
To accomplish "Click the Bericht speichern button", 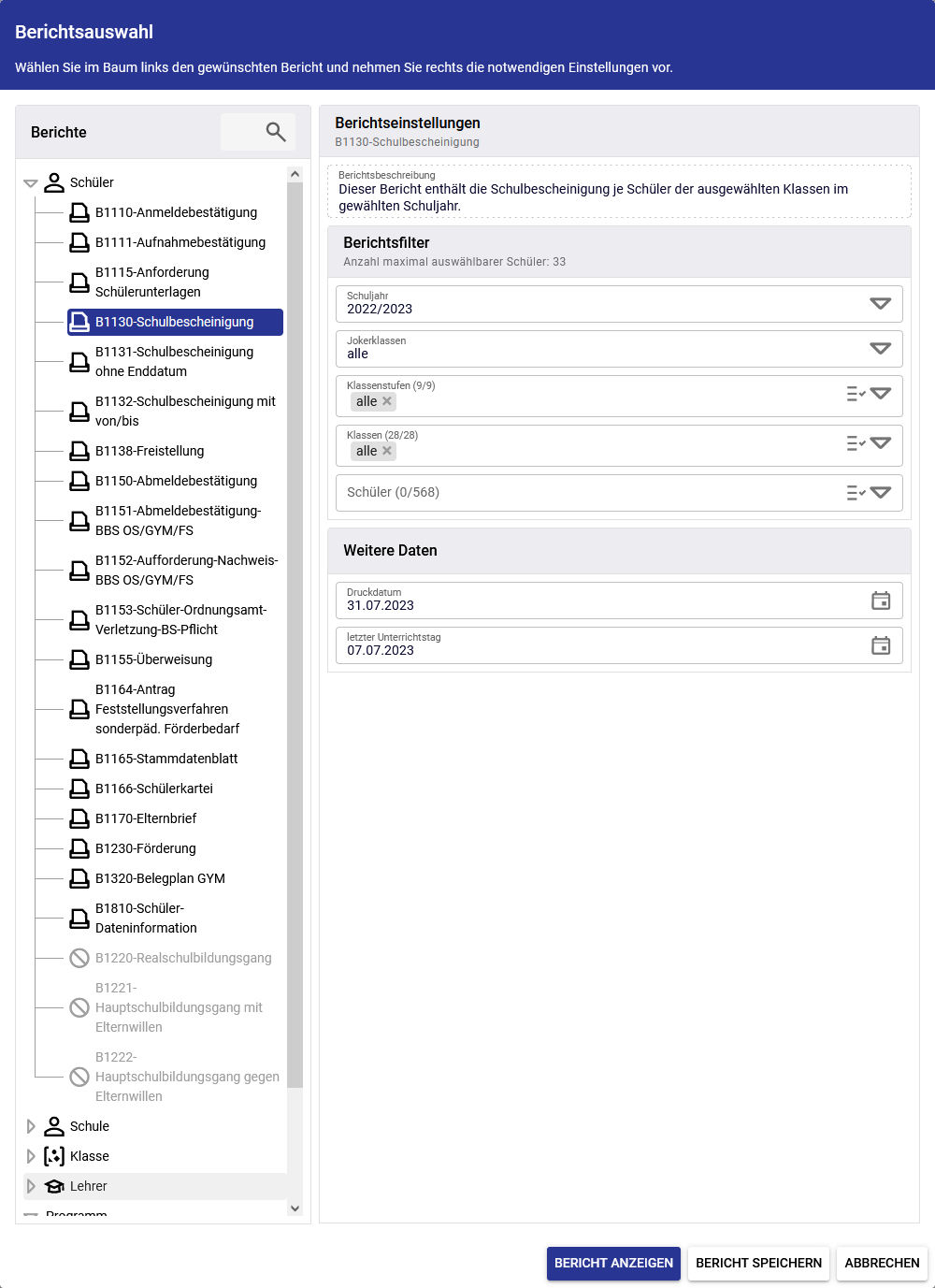I will tap(758, 1263).
